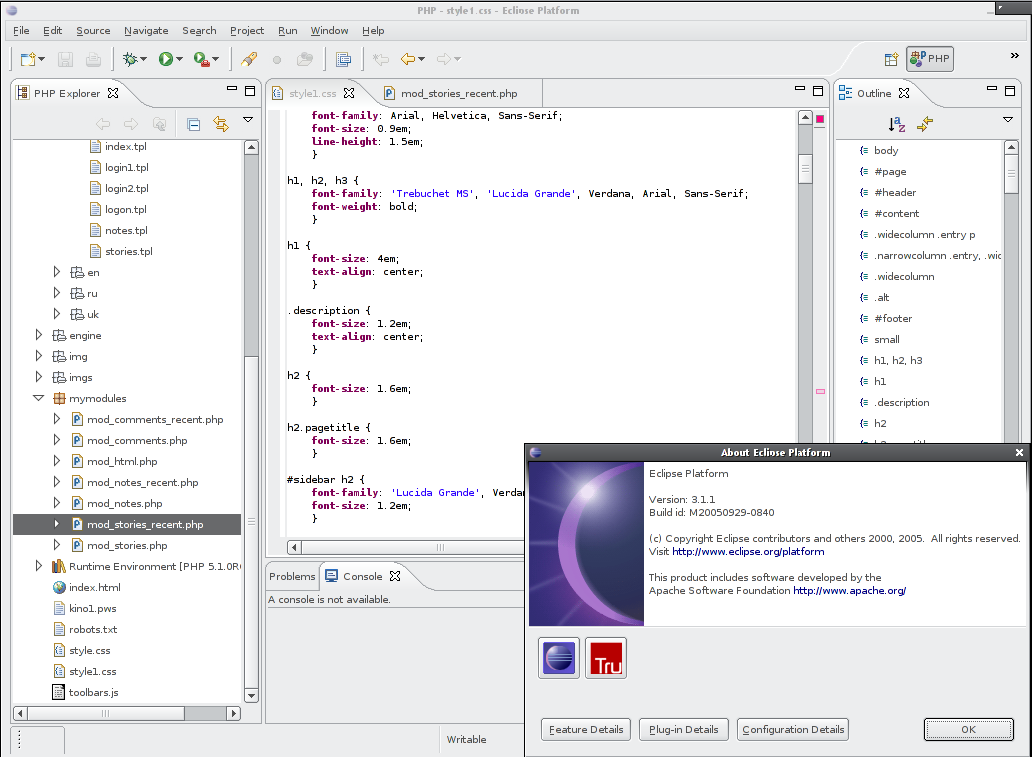
Task: Open the Project menu
Action: 247,30
